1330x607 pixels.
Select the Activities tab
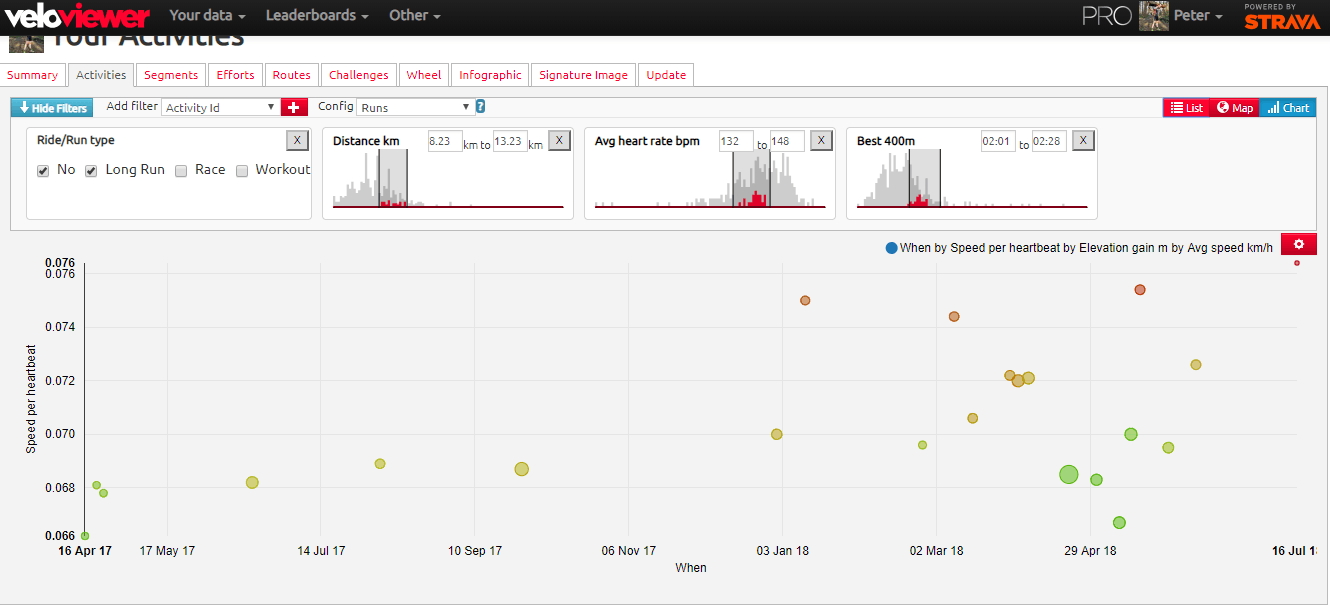pyautogui.click(x=101, y=75)
